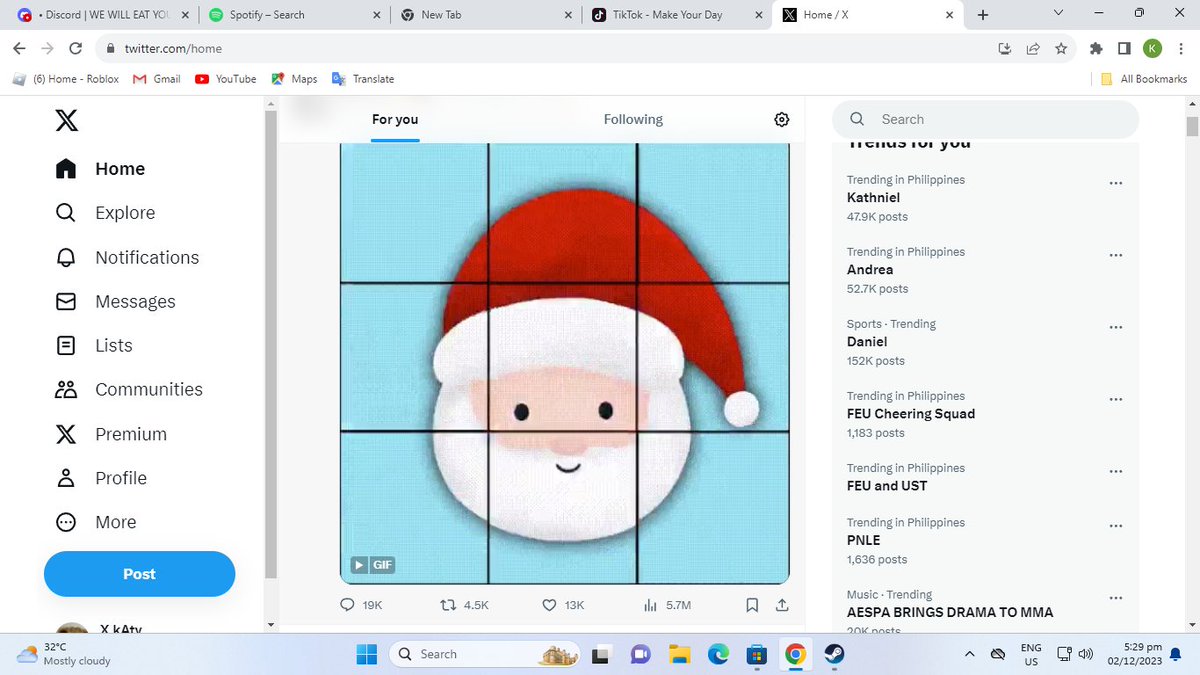Open Chrome three-dot menu

point(1180,48)
